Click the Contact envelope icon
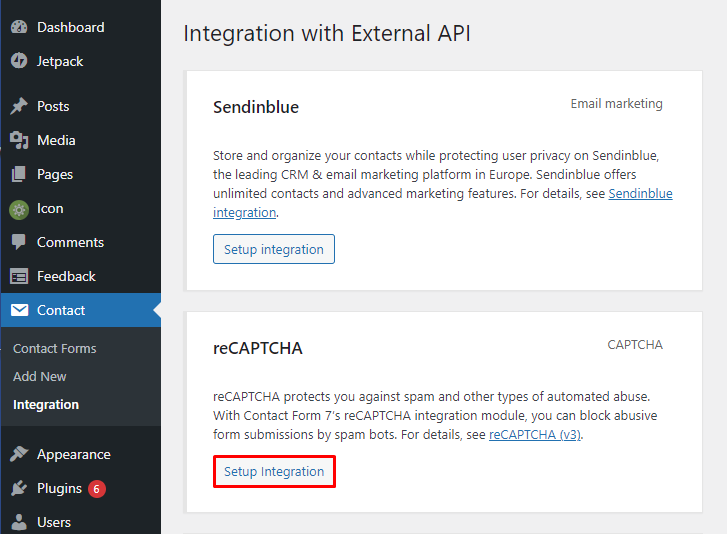The image size is (727, 534). (19, 310)
